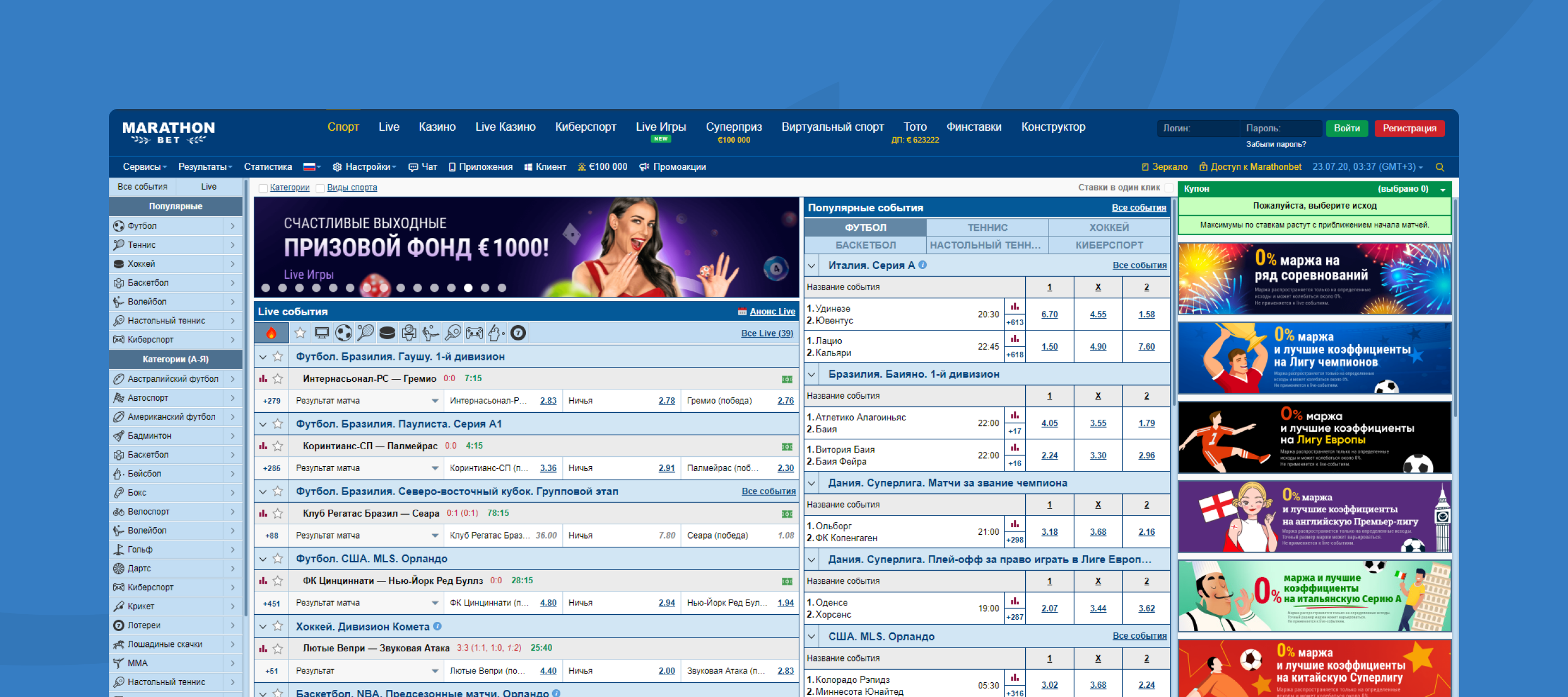Open the Все Live (39) link
Image resolution: width=1568 pixels, height=697 pixels.
click(767, 334)
